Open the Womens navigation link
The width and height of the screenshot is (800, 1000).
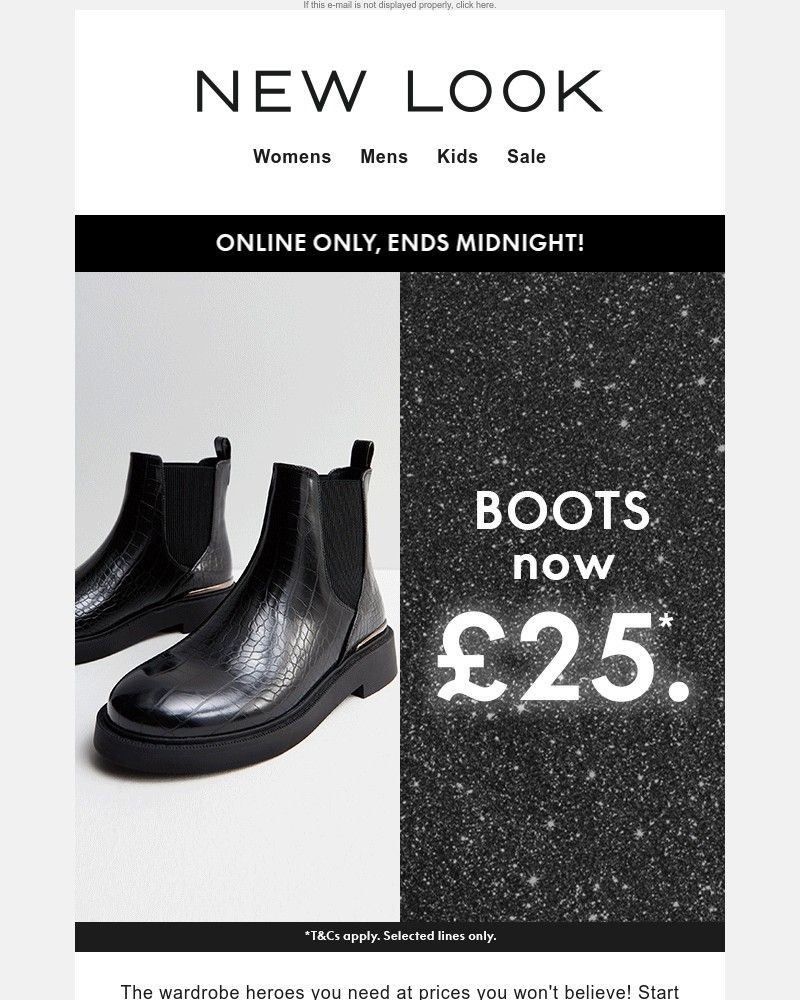(x=292, y=156)
